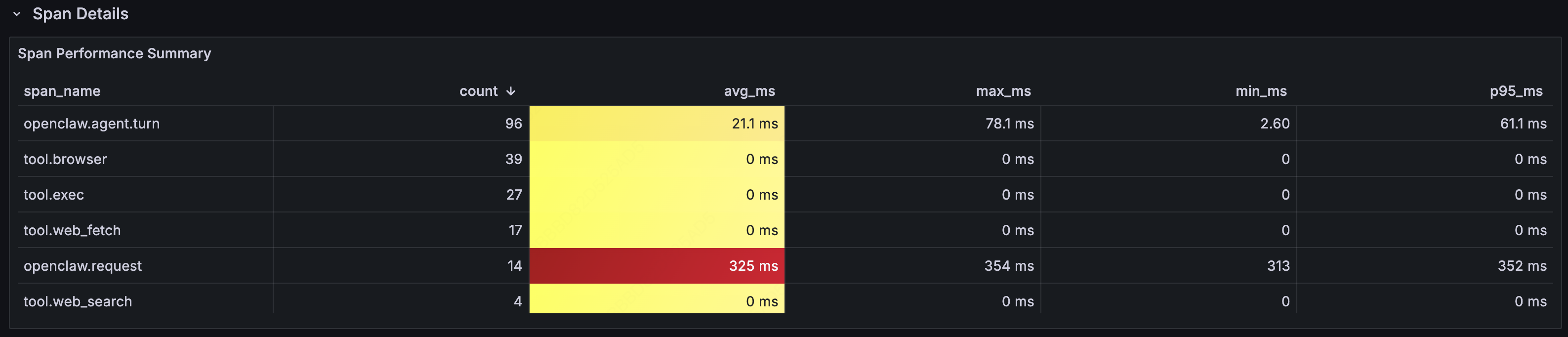The height and width of the screenshot is (337, 1568).
Task: Click the count column header
Action: tap(478, 91)
